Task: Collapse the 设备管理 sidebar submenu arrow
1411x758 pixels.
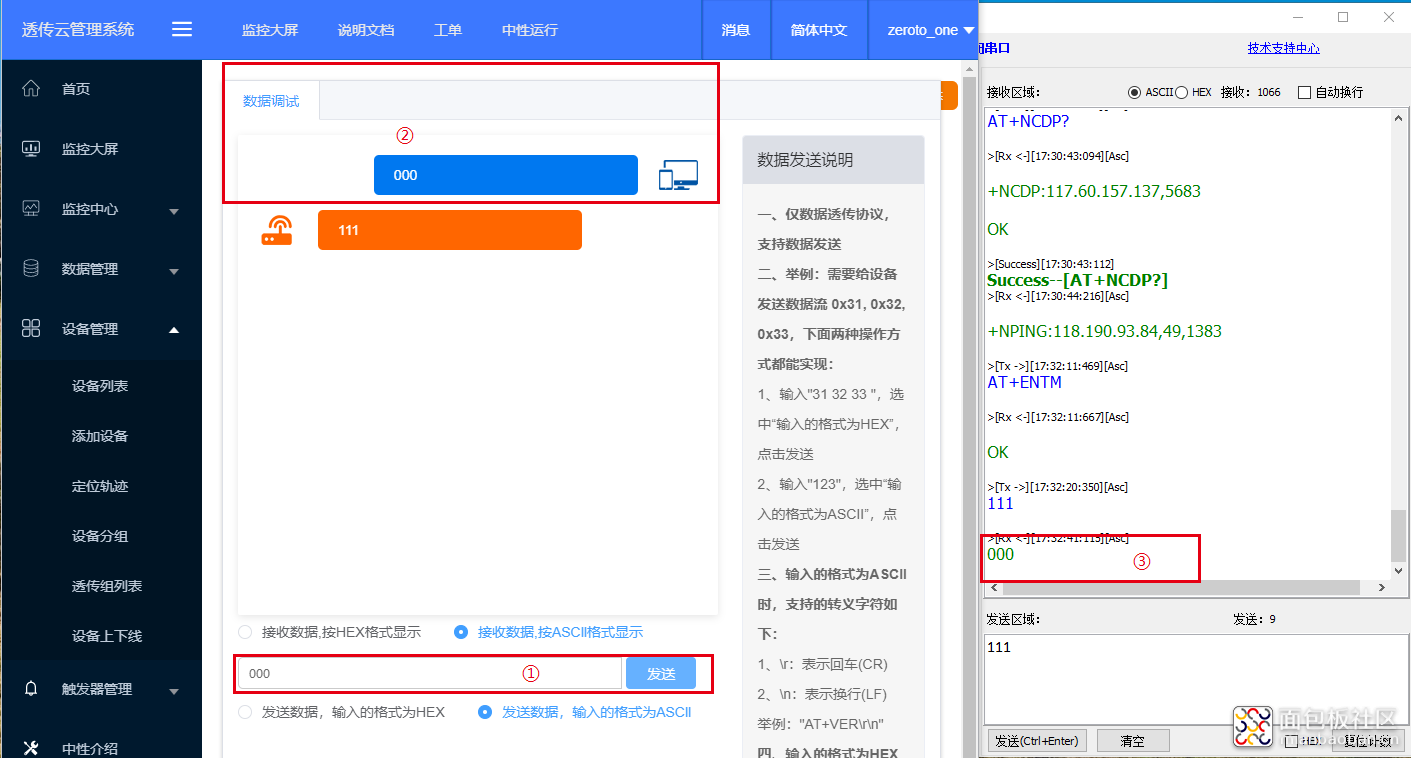Action: [x=174, y=329]
